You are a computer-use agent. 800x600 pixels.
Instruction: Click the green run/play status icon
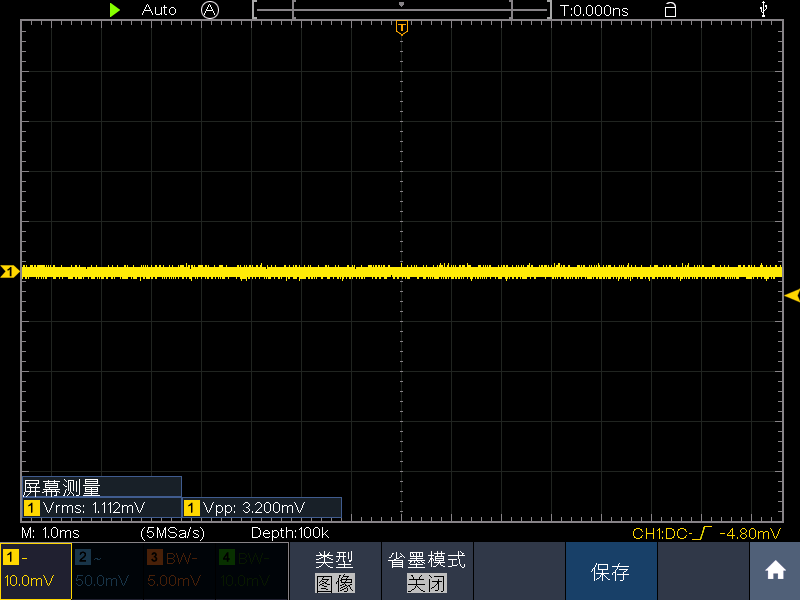[x=115, y=10]
